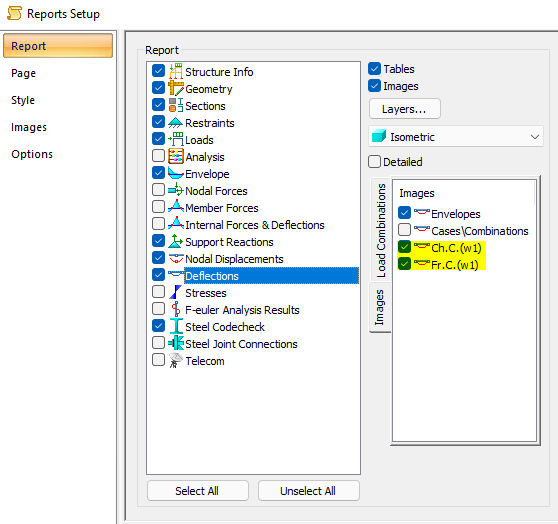Click the Telecom antenna icon
558x524 pixels.
pyautogui.click(x=176, y=360)
